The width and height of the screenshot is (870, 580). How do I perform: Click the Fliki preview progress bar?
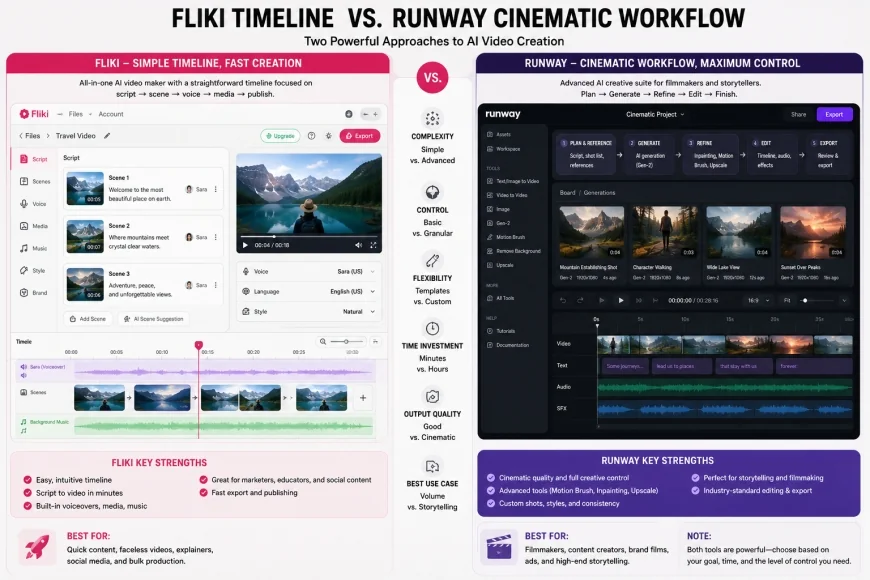(x=310, y=236)
